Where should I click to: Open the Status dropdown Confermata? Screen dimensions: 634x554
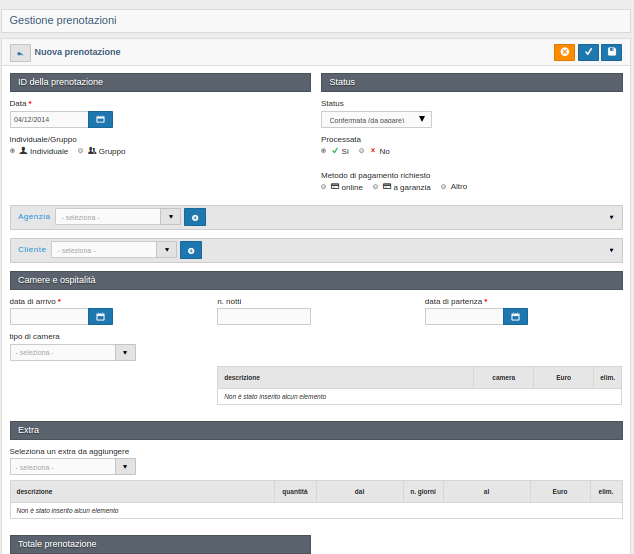(376, 120)
